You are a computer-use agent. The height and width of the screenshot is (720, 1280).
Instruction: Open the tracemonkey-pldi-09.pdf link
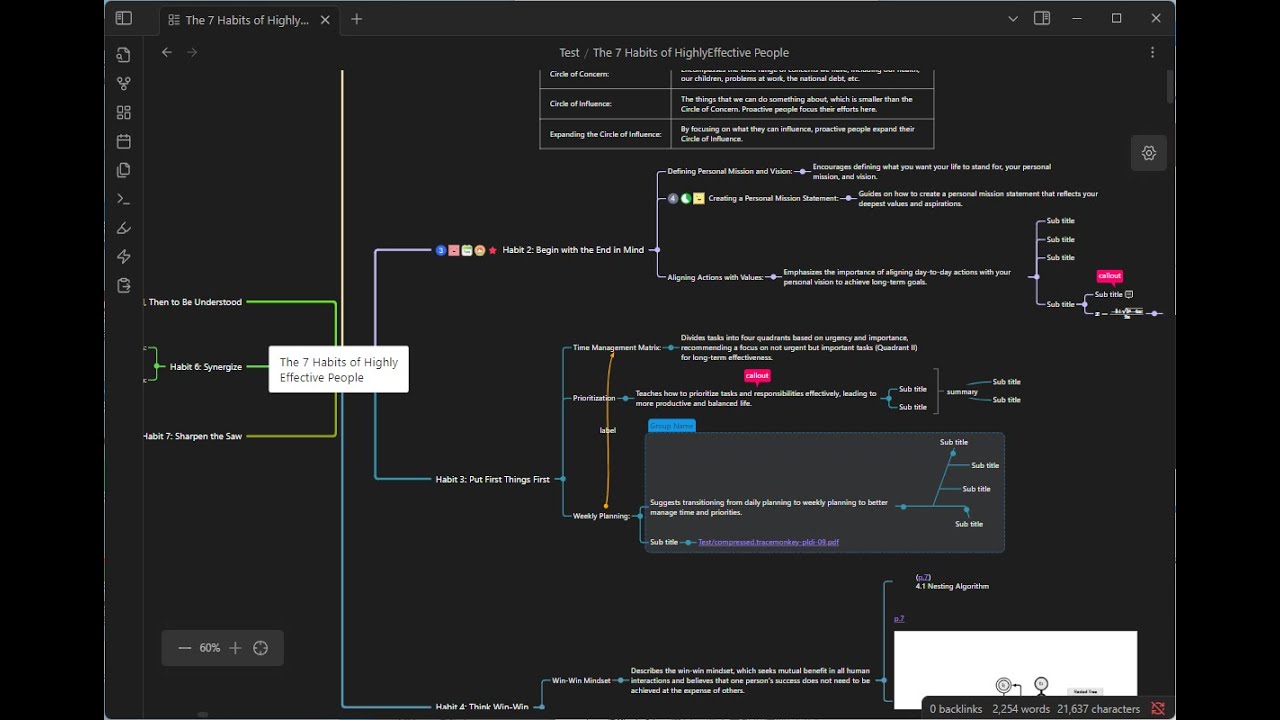pyautogui.click(x=768, y=542)
